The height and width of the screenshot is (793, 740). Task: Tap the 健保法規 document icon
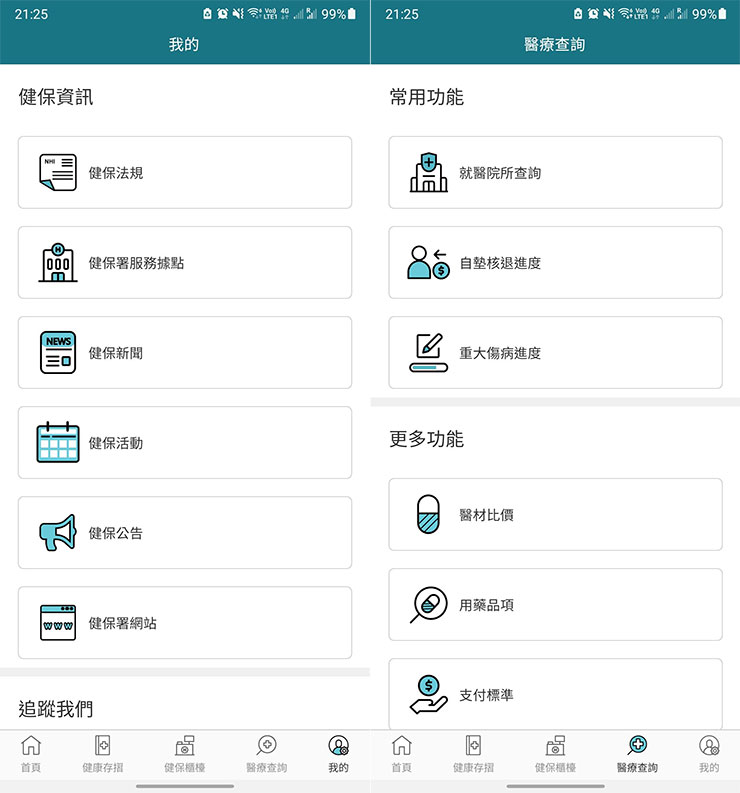(58, 172)
